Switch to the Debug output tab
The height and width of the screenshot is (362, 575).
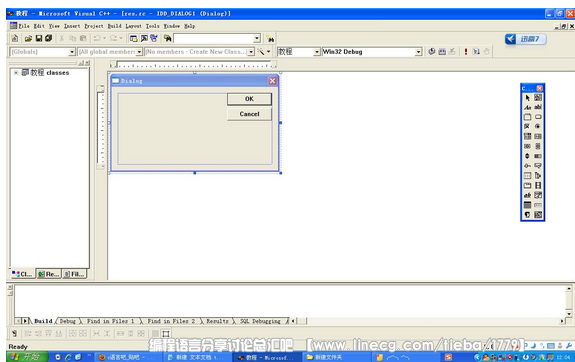67,321
